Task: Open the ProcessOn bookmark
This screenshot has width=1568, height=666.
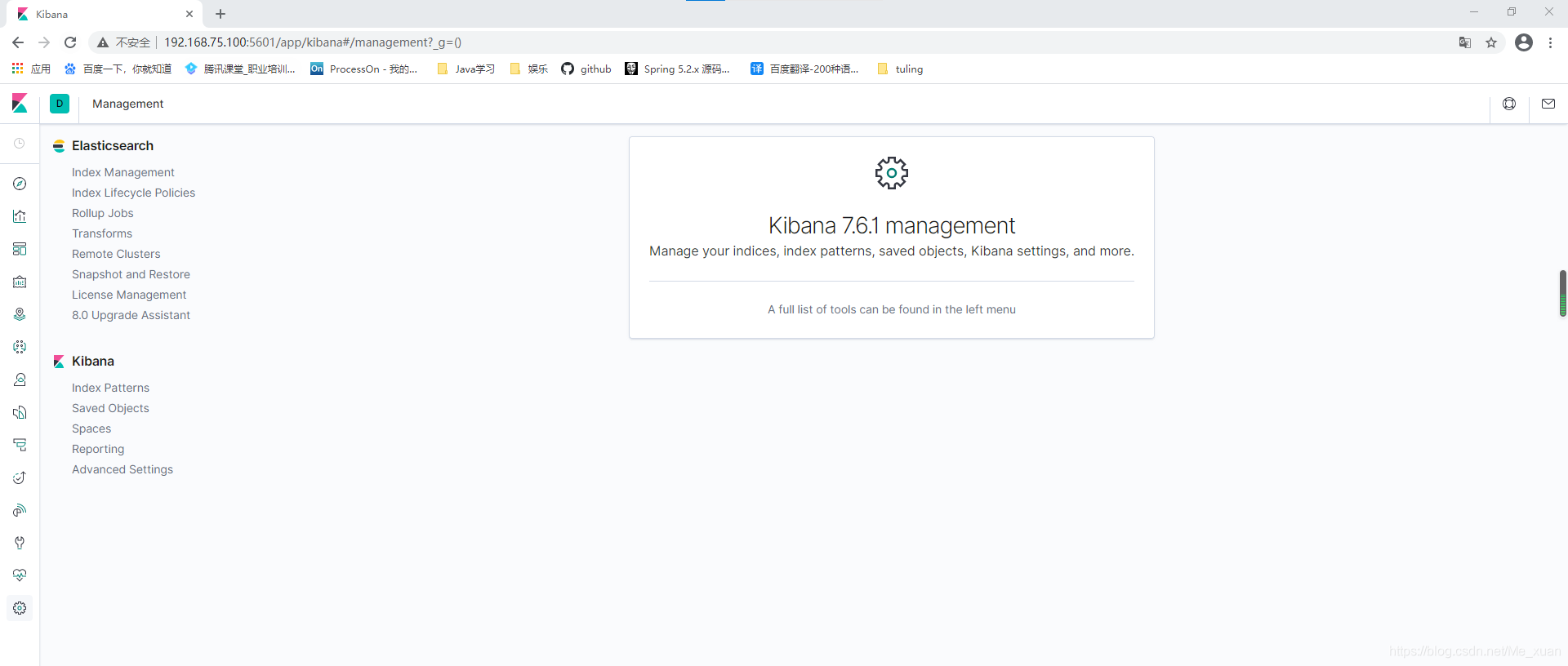Action: point(364,69)
